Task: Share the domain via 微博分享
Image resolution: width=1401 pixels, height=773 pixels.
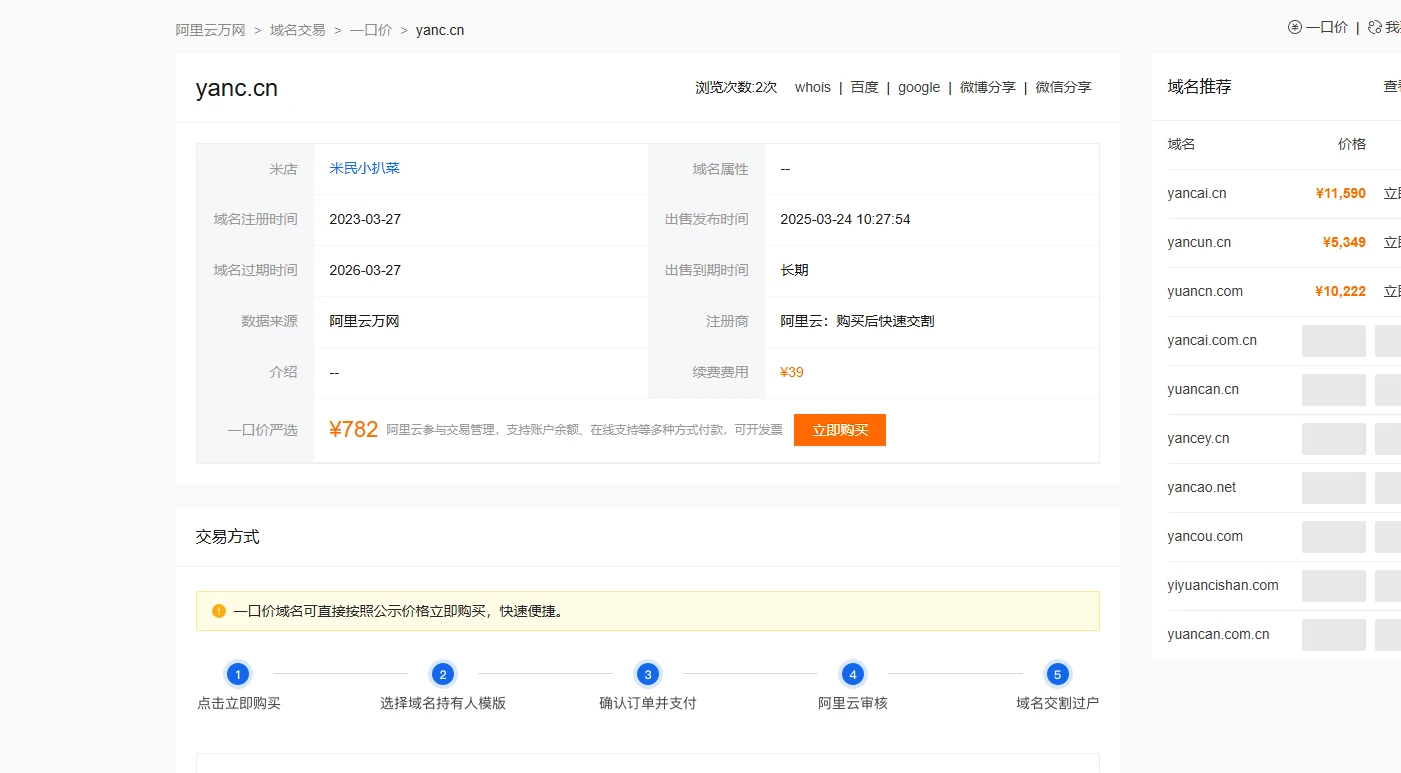Action: pos(987,88)
